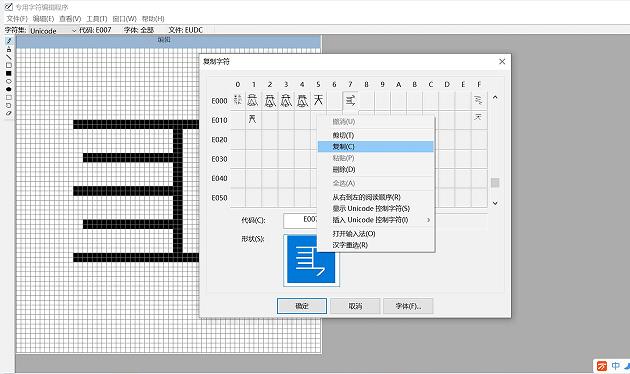Open the 帮助(H) menu
630x374 pixels.
click(153, 19)
